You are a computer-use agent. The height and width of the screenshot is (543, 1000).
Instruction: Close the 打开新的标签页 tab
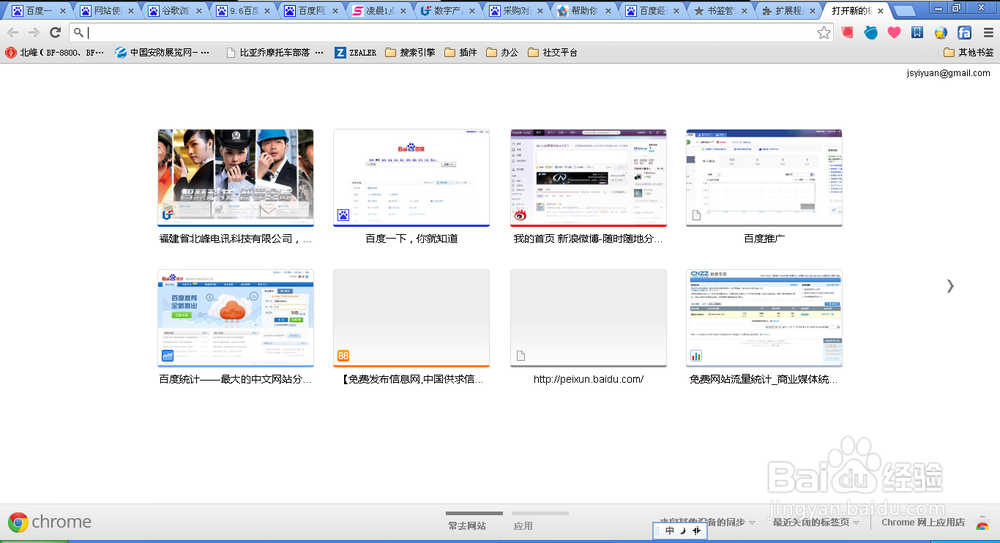coord(881,11)
